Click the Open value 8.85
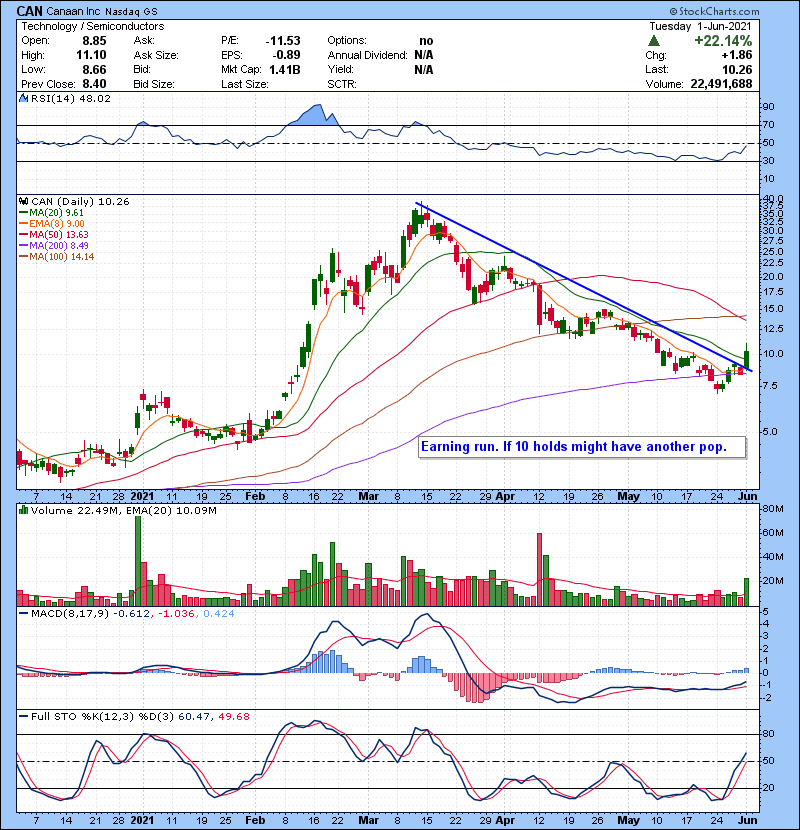 [94, 41]
